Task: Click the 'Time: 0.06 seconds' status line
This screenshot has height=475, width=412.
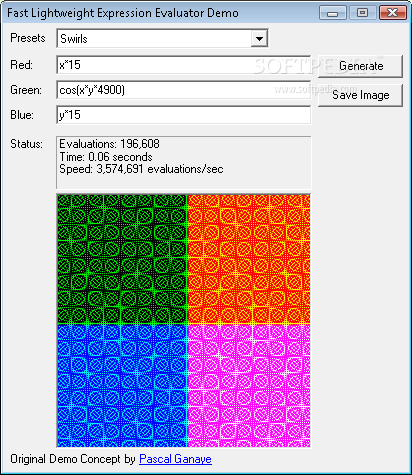Action: 106,157
